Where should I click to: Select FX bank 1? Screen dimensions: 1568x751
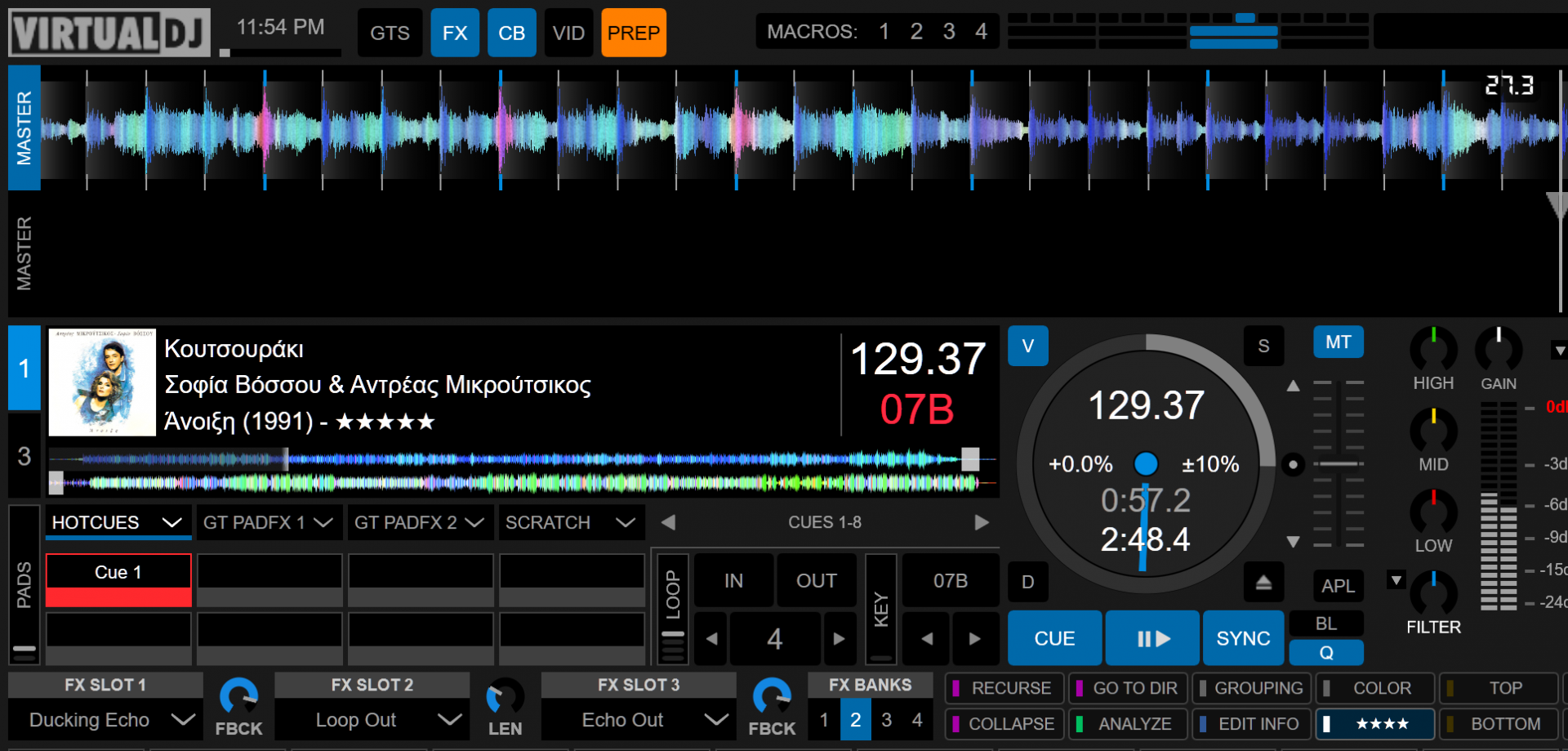(824, 720)
